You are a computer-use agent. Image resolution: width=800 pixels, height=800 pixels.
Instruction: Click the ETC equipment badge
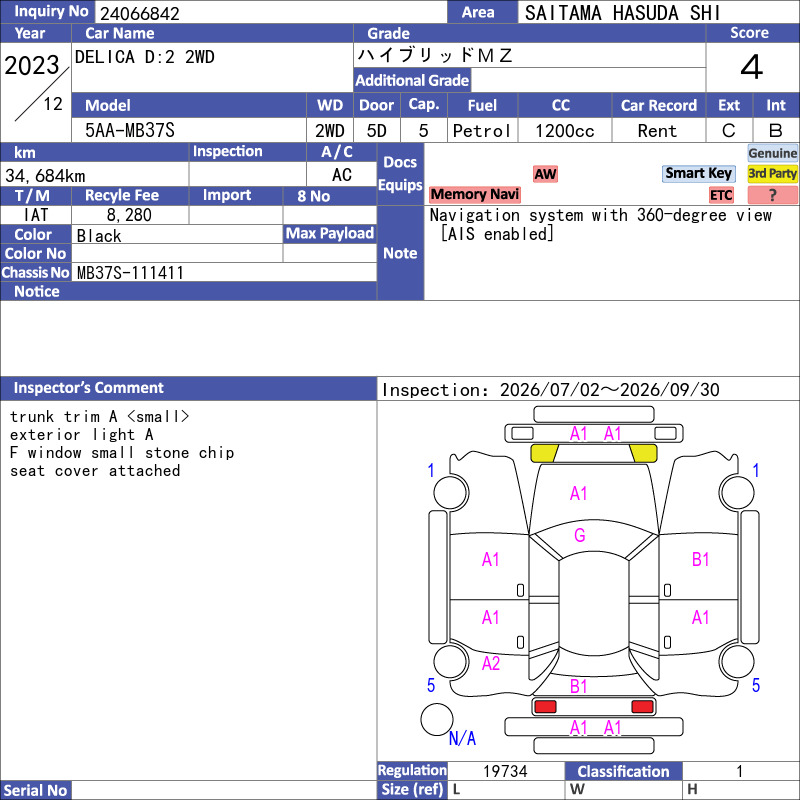(721, 195)
